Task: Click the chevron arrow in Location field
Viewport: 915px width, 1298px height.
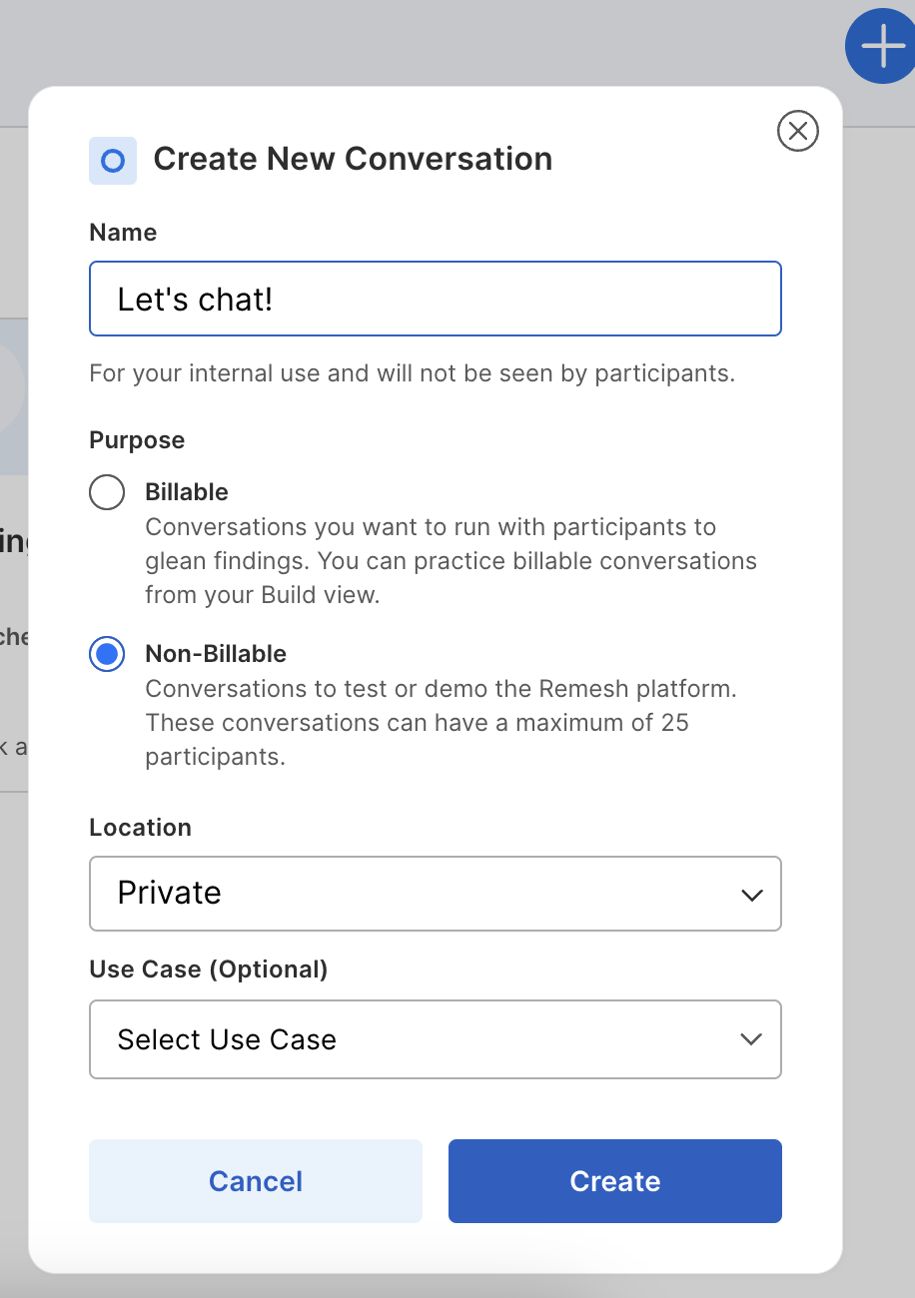Action: 752,895
